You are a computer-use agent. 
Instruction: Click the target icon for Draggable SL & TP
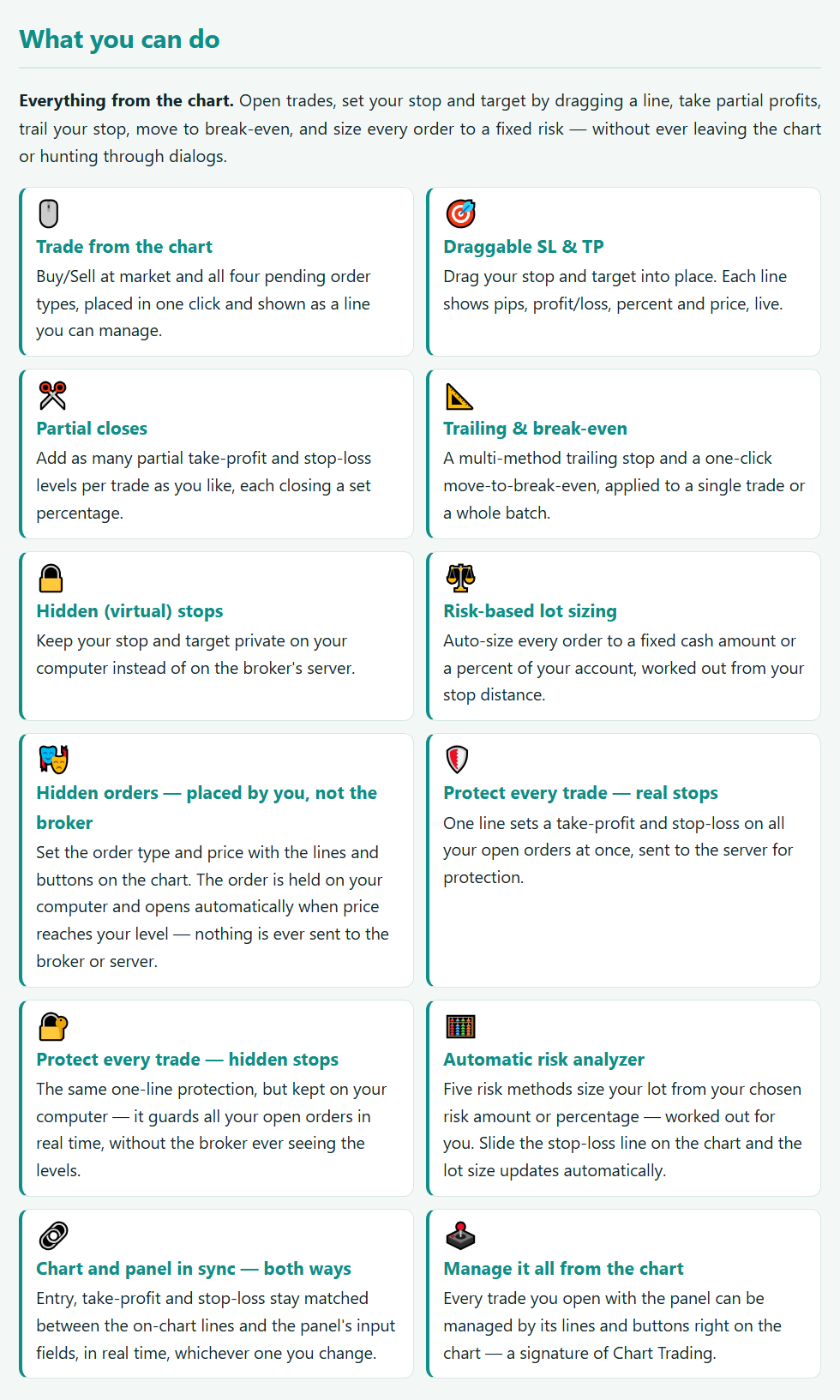(460, 213)
